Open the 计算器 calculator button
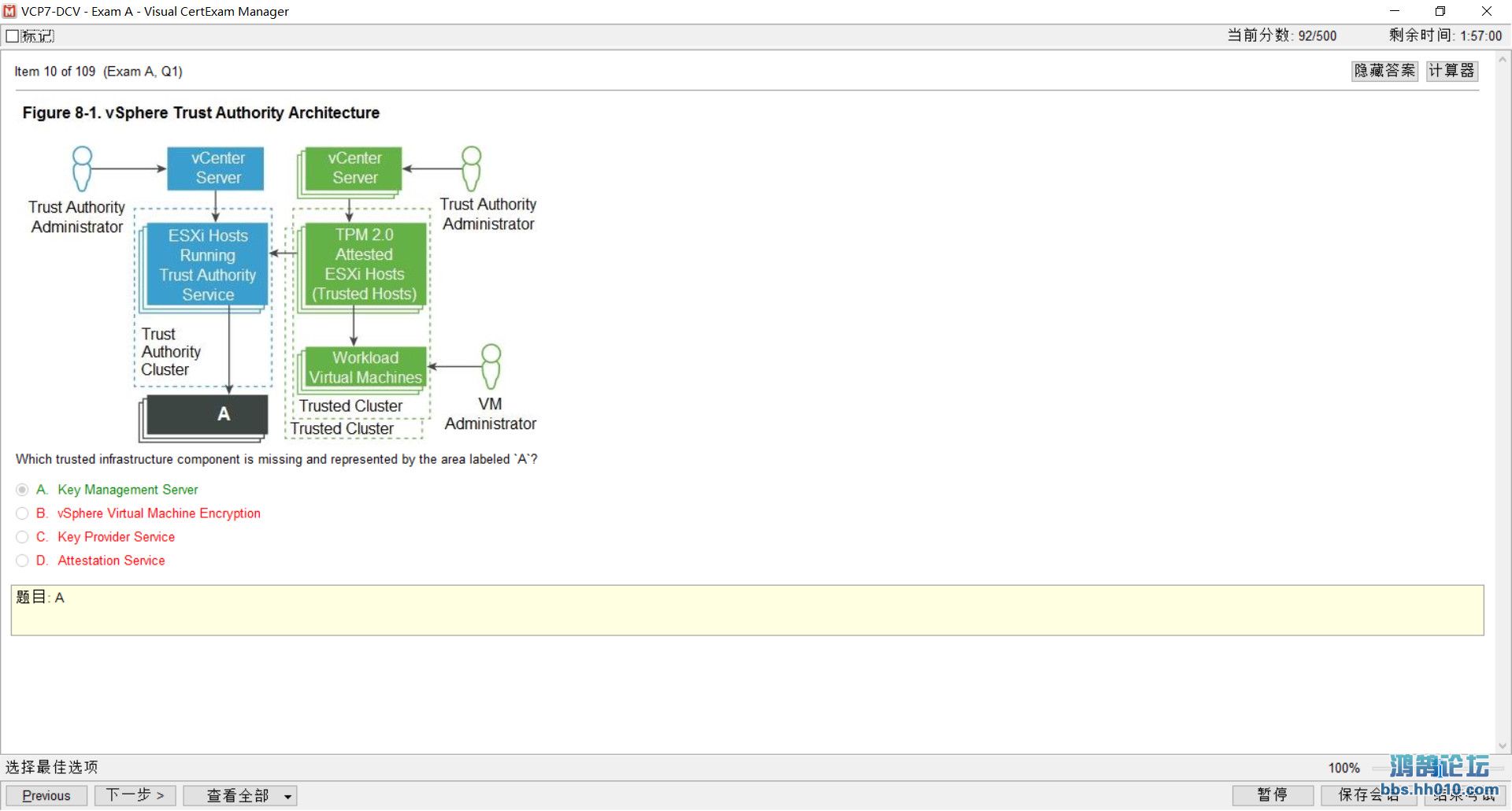Image resolution: width=1512 pixels, height=811 pixels. point(1451,71)
